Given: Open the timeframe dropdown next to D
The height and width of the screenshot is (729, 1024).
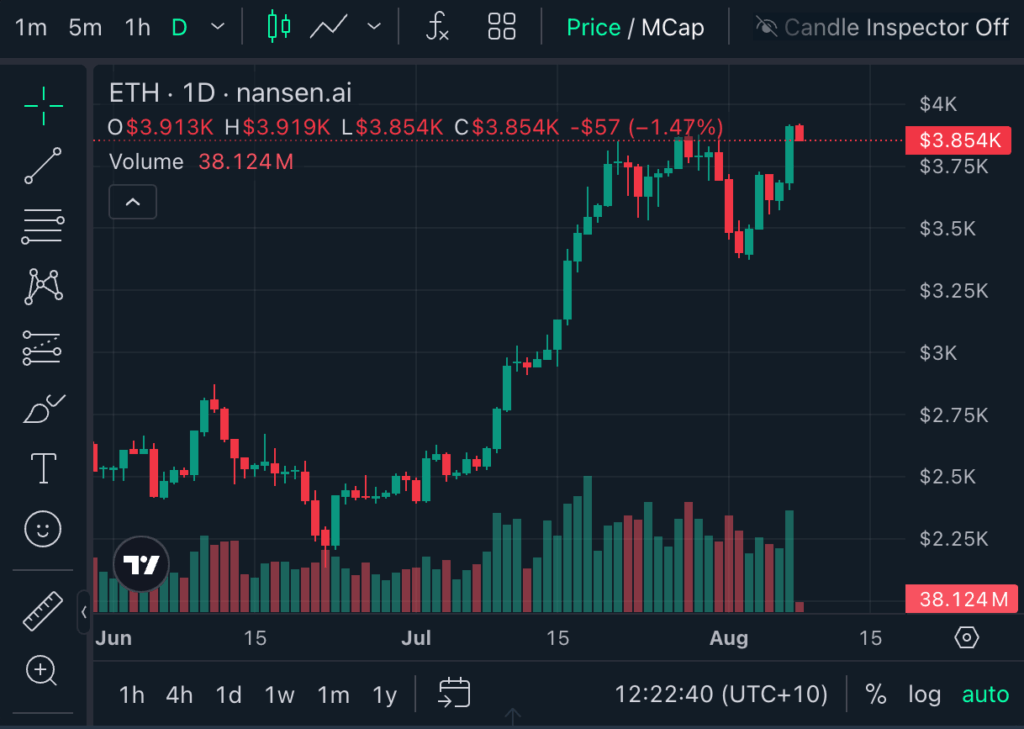Looking at the screenshot, I should point(216,27).
